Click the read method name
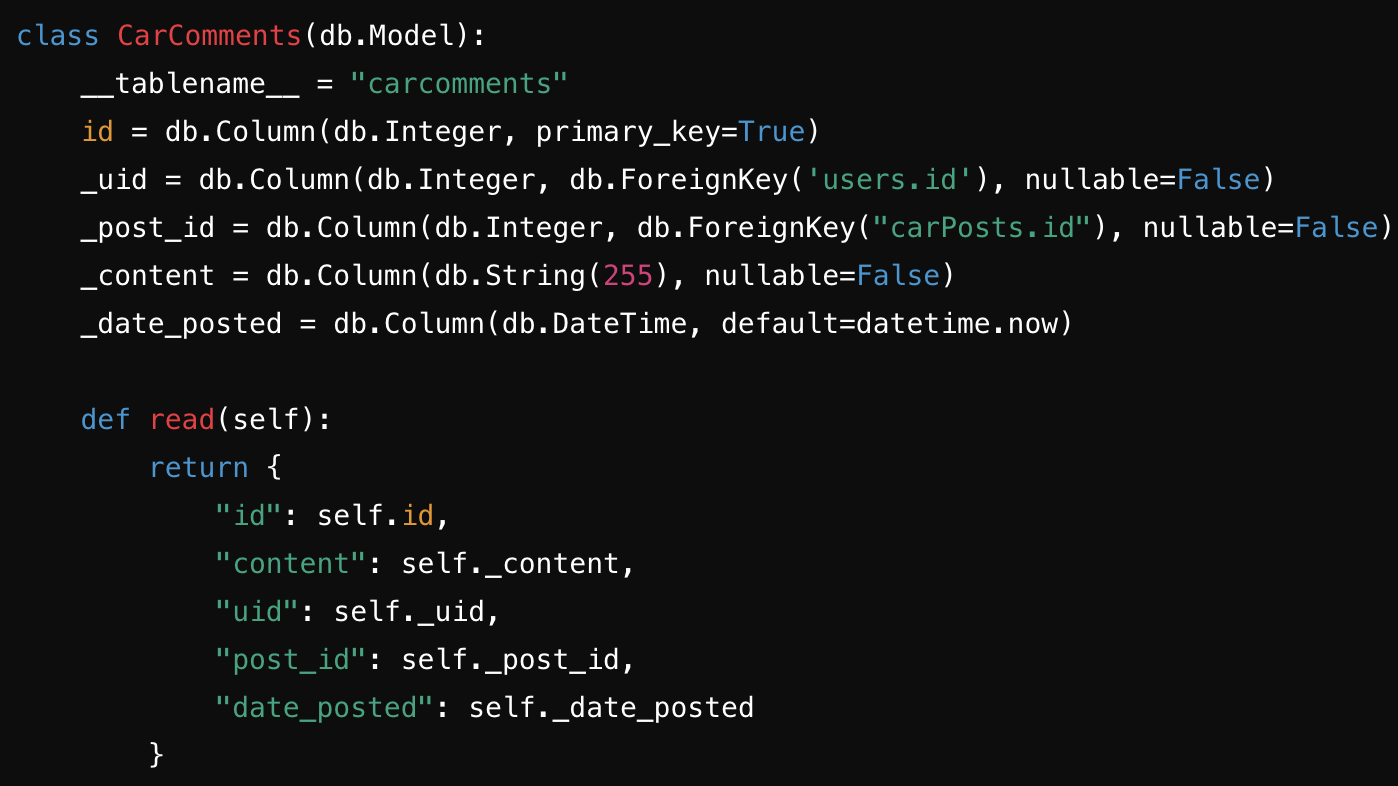 coord(182,420)
